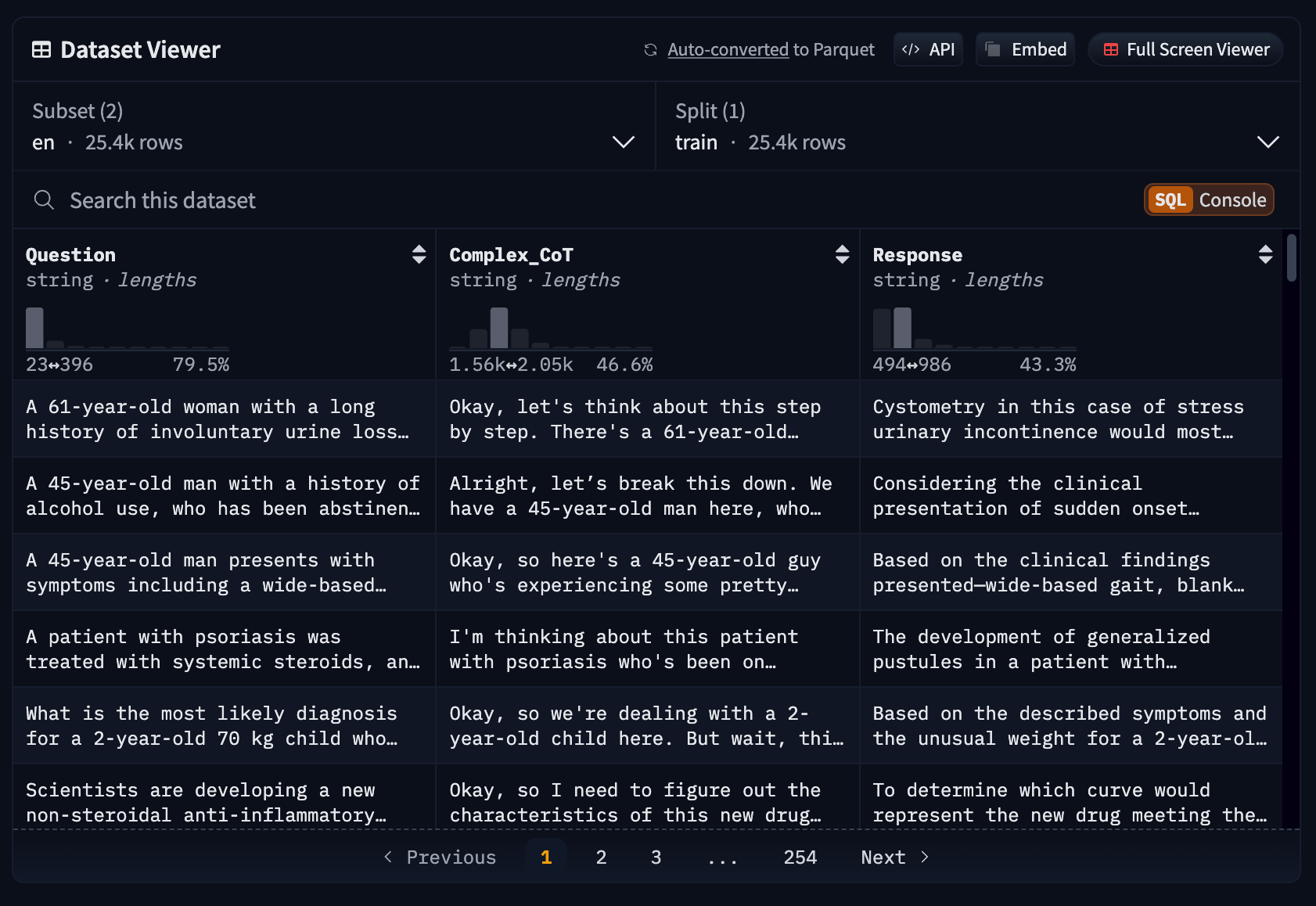Sort by the Complex_CoT column
Viewport: 1316px width, 906px height.
842,254
